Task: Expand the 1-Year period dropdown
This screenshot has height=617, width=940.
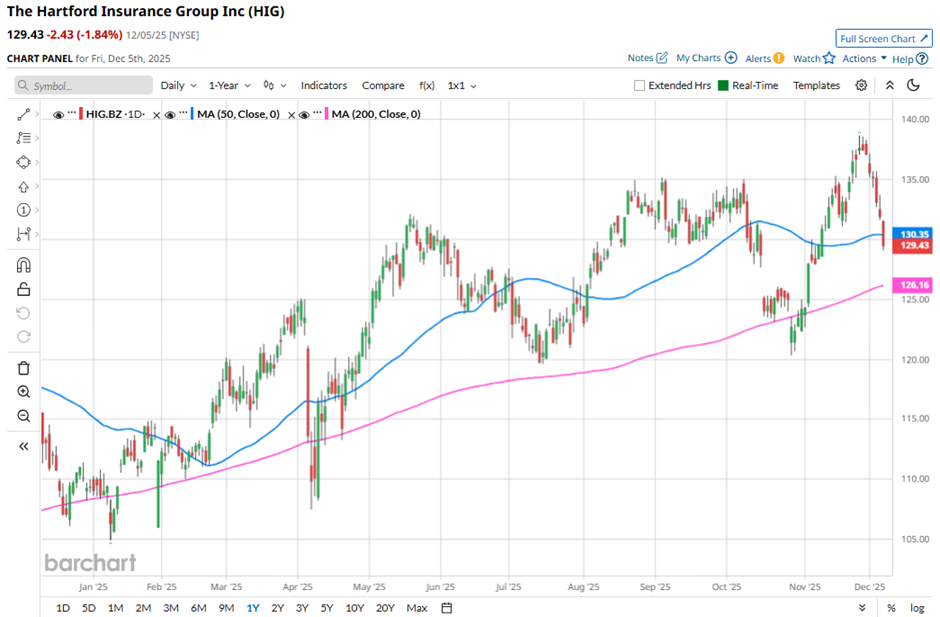Action: point(228,86)
